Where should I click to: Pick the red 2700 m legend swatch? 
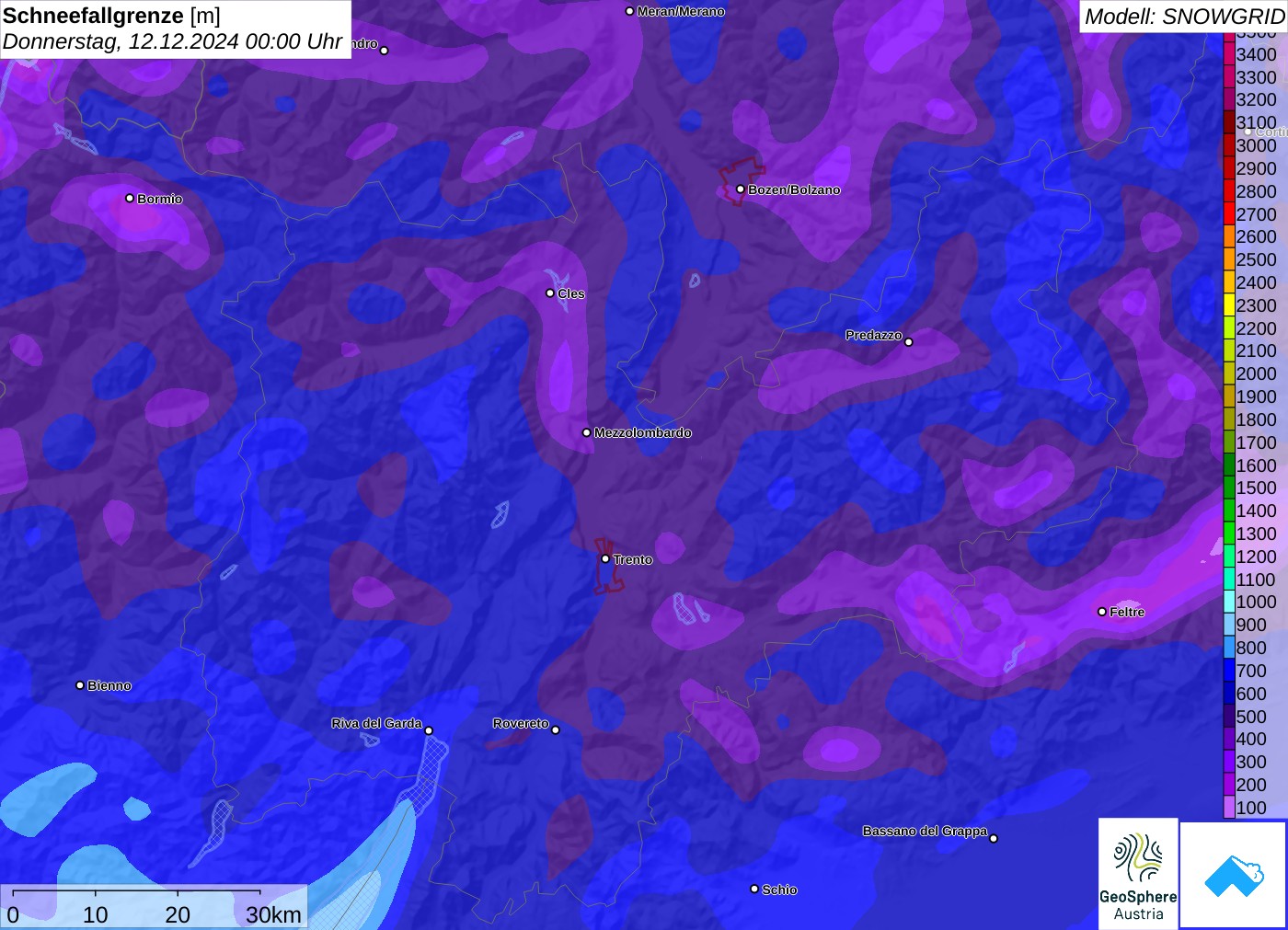coord(1228,213)
